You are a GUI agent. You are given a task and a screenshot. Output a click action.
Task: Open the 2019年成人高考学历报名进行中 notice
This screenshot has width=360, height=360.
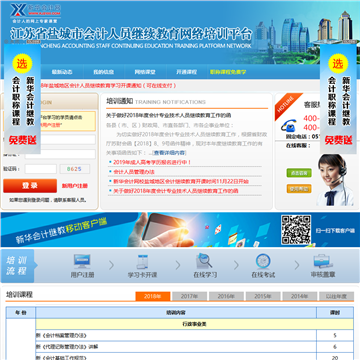(x=152, y=162)
